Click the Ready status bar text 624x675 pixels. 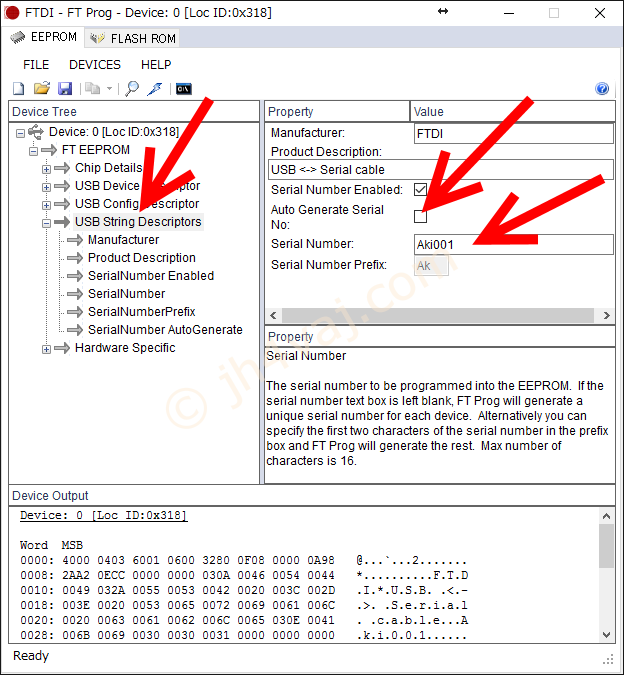pyautogui.click(x=31, y=656)
